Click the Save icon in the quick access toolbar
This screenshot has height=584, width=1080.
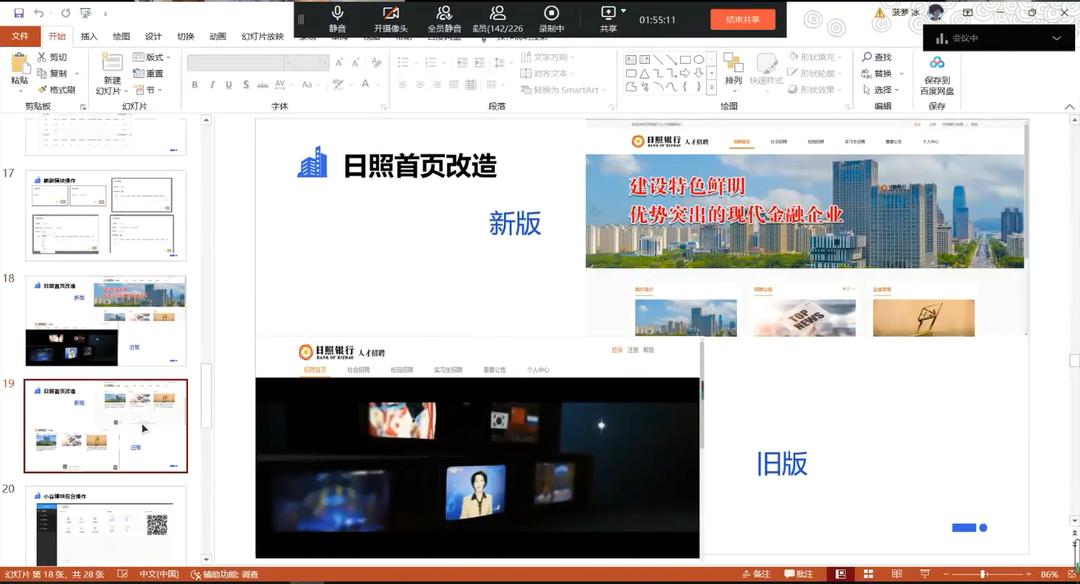tap(19, 13)
